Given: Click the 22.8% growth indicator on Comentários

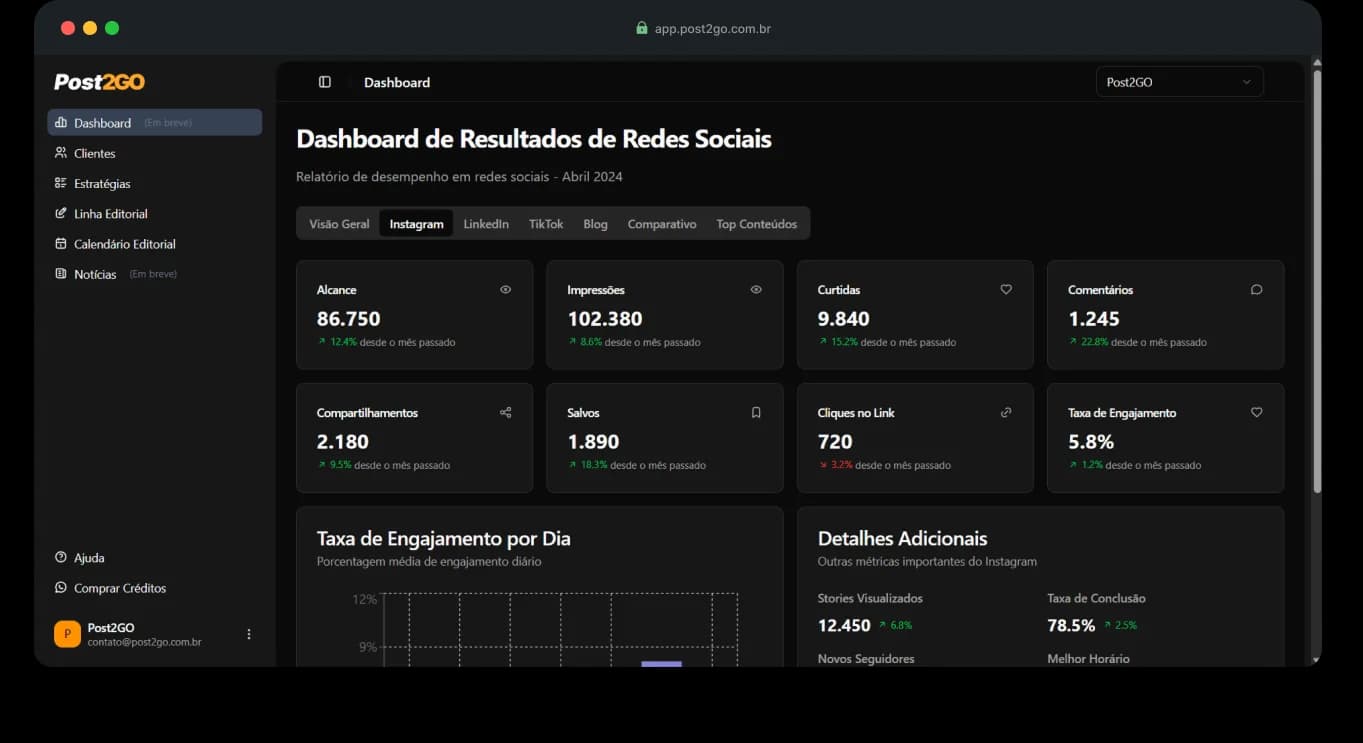Looking at the screenshot, I should click(x=1089, y=342).
